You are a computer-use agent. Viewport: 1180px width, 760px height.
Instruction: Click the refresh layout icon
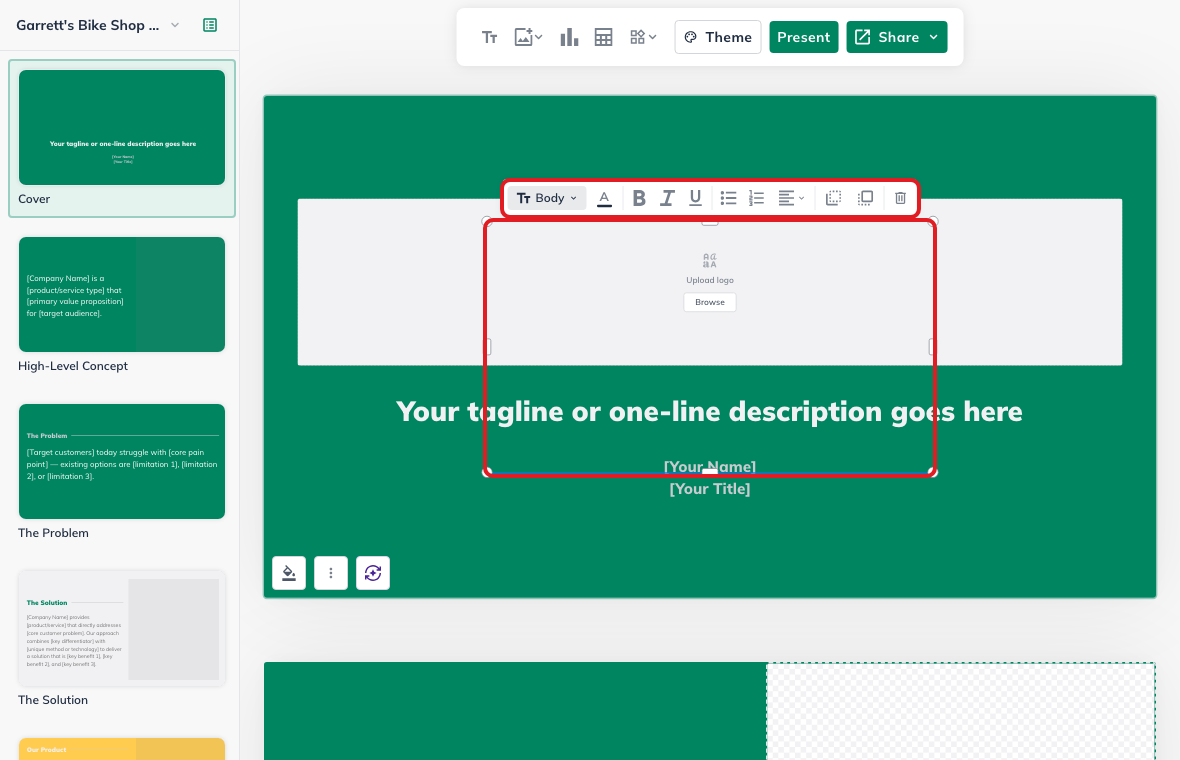point(373,573)
